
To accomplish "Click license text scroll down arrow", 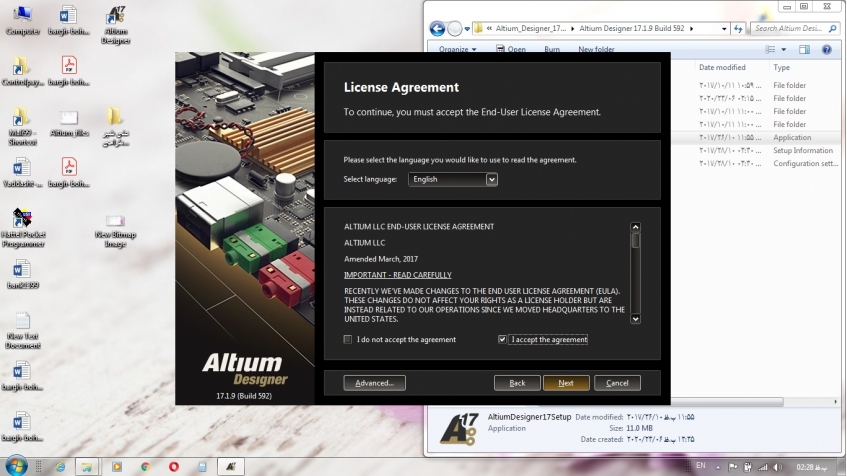I will (x=635, y=319).
